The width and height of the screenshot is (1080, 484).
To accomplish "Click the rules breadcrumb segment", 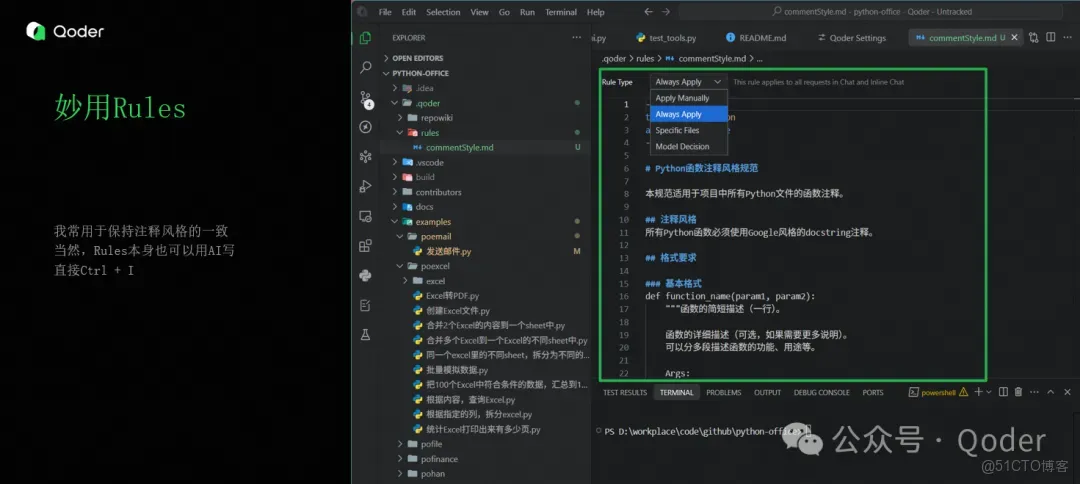I will coord(645,59).
